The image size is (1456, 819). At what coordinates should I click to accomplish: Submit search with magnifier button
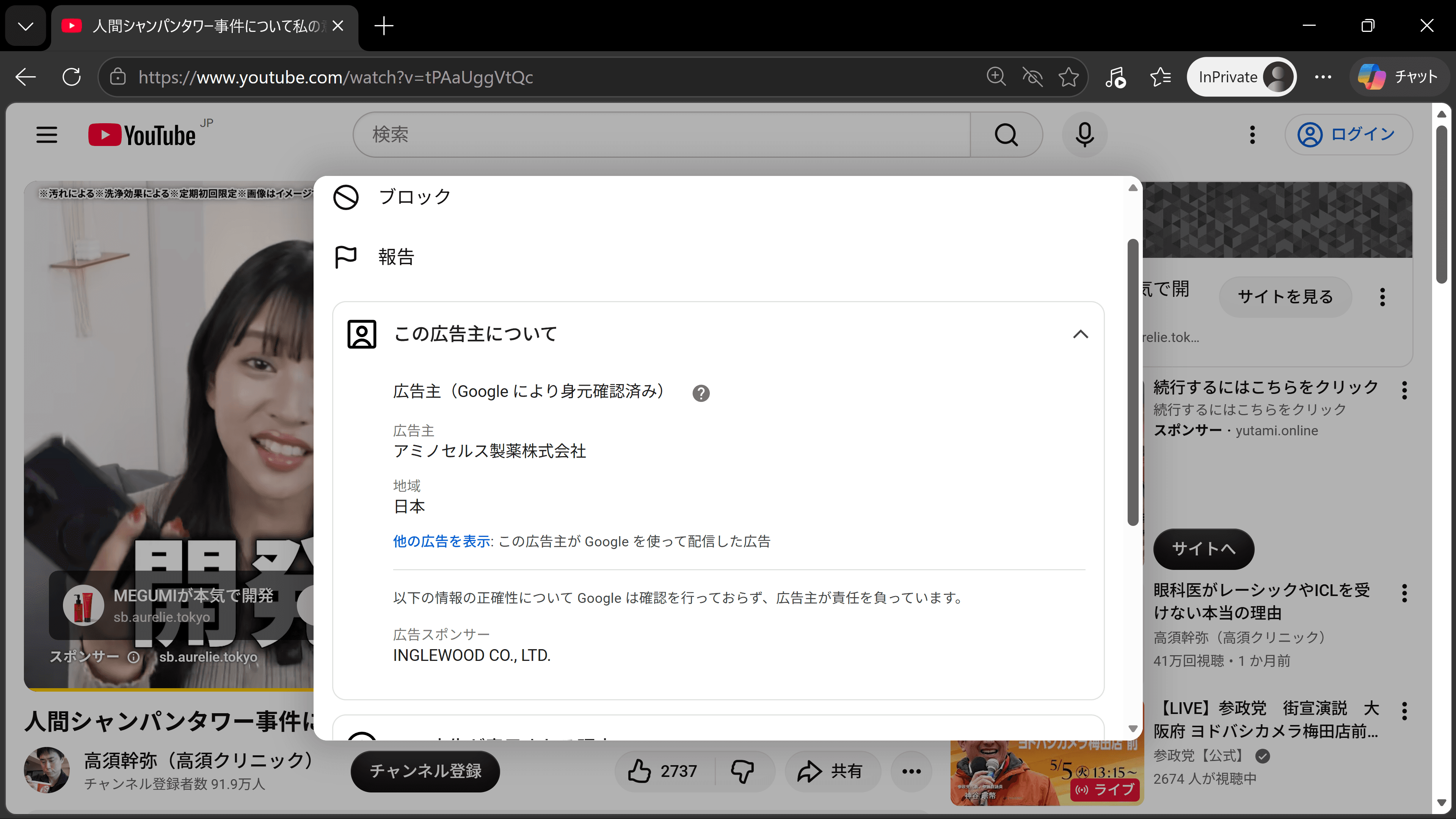[1006, 135]
